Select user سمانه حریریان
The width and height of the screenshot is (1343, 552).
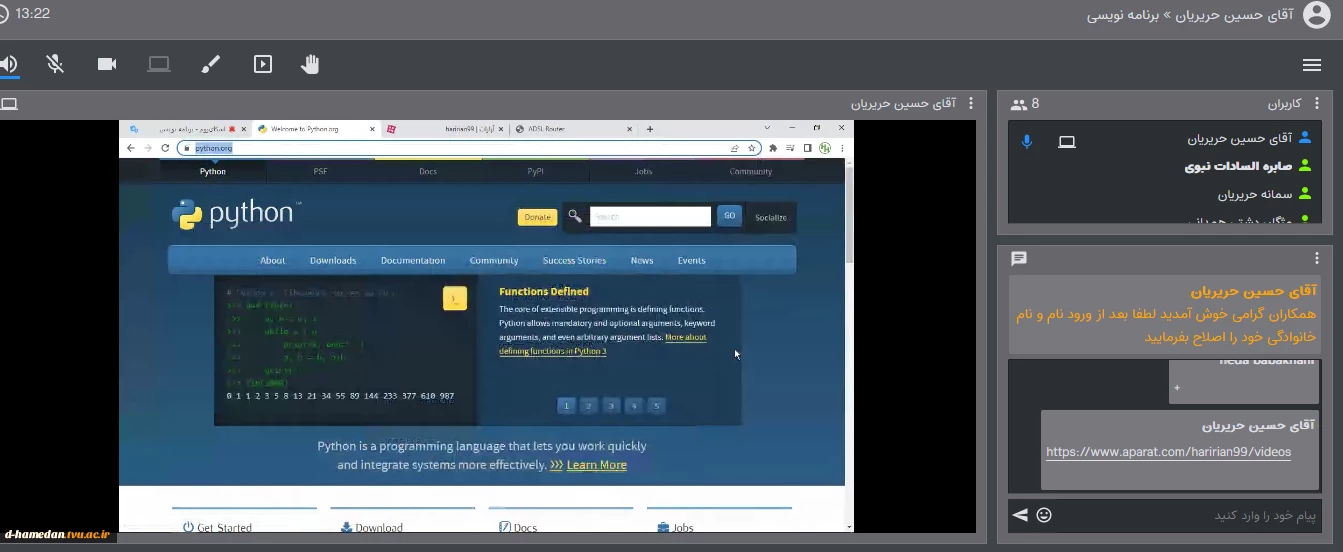point(1255,195)
